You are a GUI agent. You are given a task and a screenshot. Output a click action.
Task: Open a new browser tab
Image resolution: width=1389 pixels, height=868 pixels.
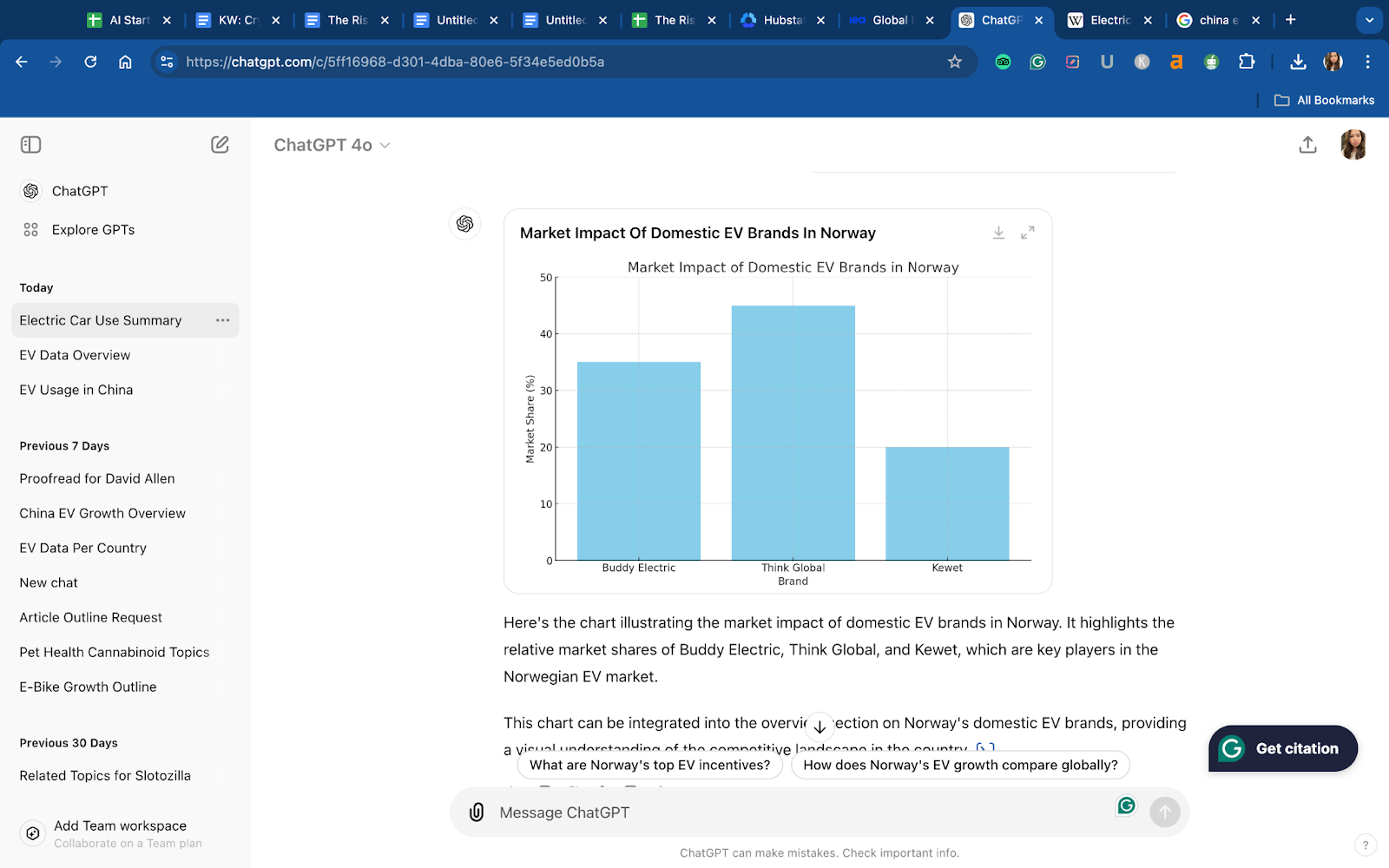click(x=1290, y=20)
